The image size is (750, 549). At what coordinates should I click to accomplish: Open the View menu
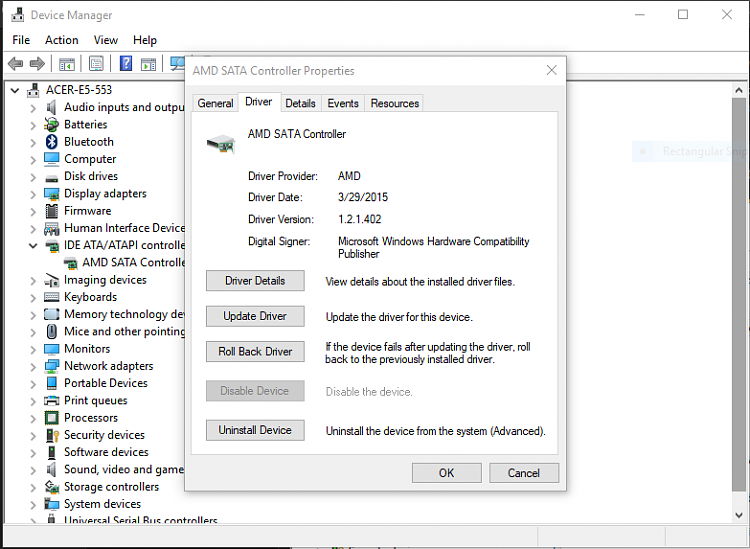coord(106,40)
